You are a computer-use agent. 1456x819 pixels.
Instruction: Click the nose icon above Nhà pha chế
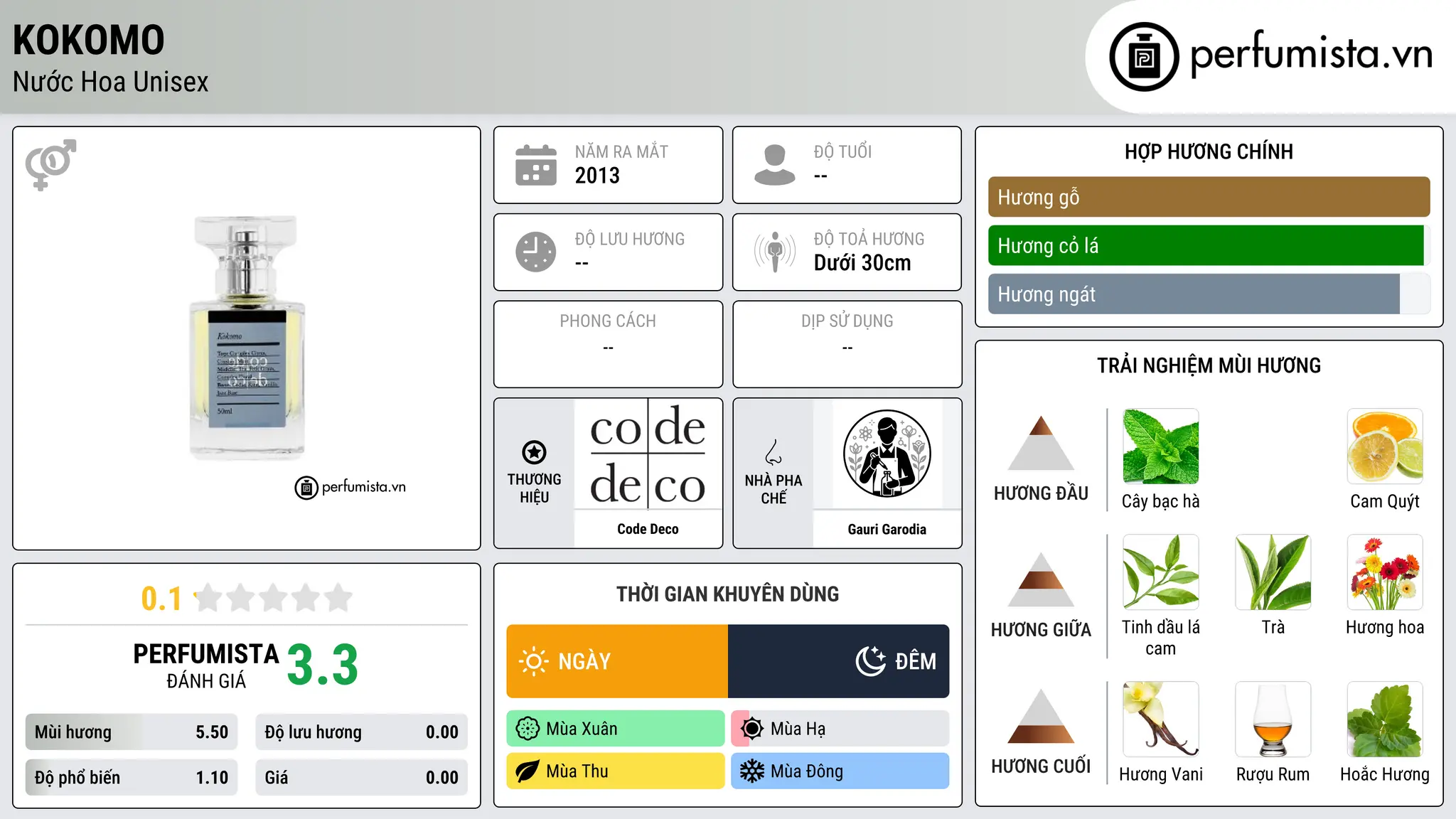(773, 452)
